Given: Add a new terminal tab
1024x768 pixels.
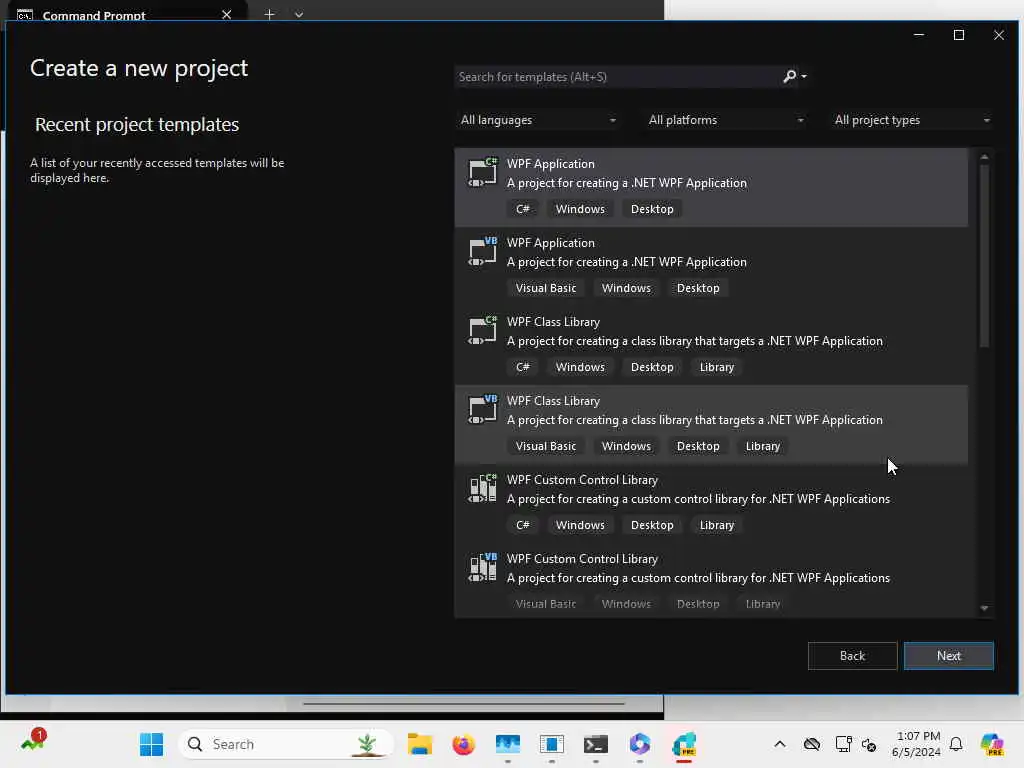Looking at the screenshot, I should point(269,14).
